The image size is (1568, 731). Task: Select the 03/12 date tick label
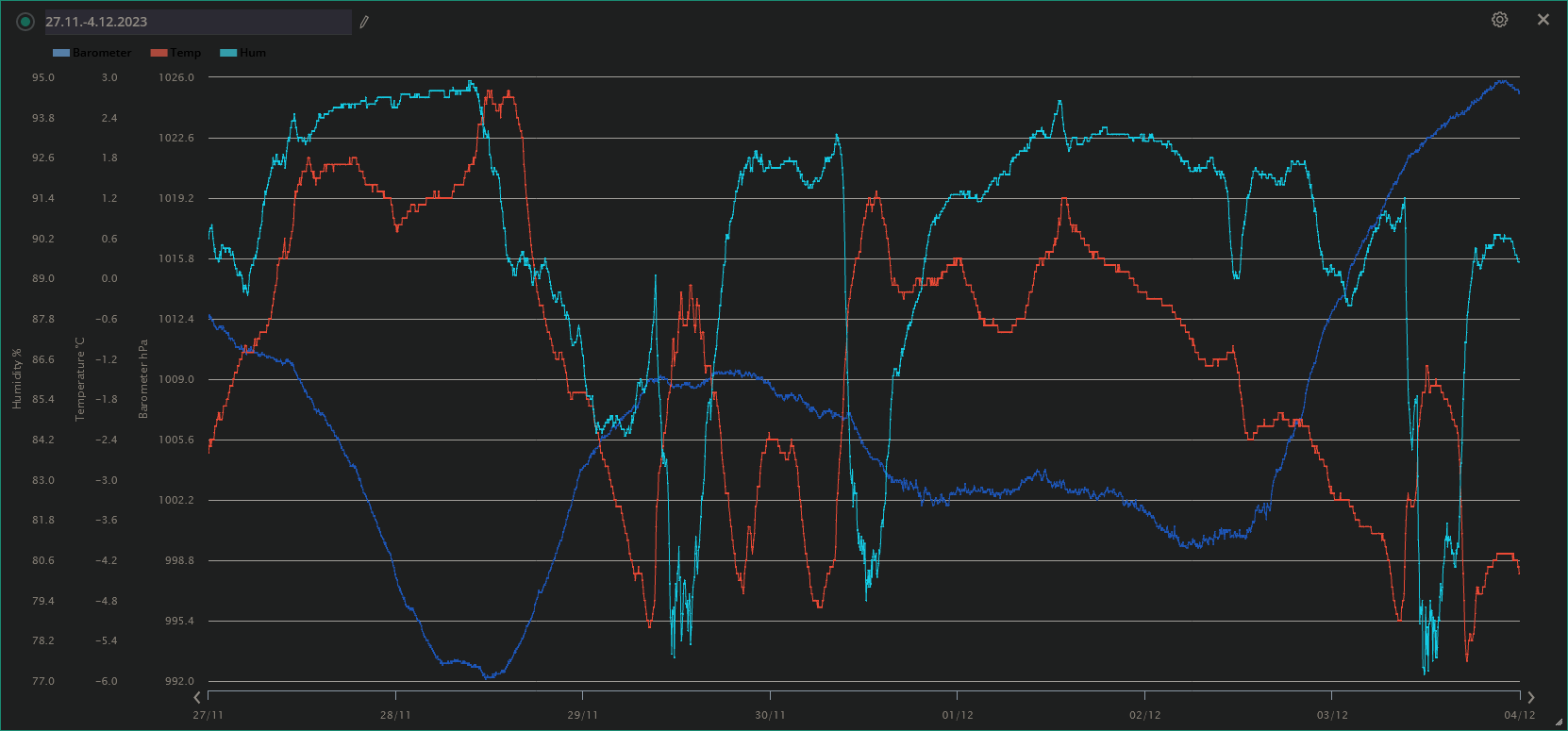1331,715
